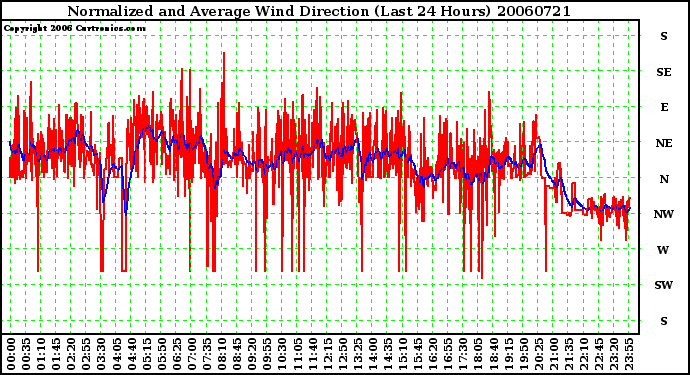Select the 16:55 time axis label
The image size is (690, 375).
pos(448,354)
